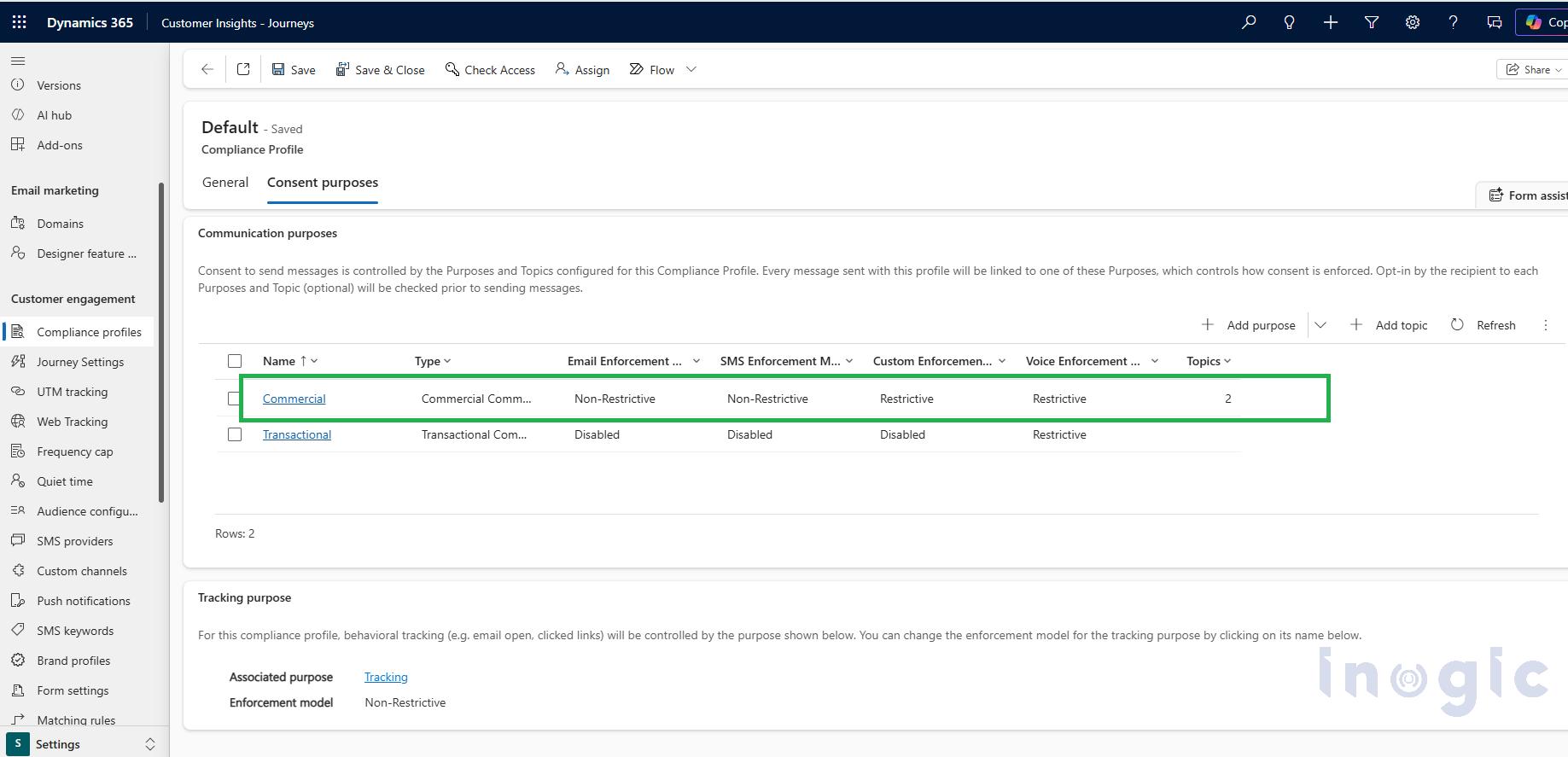Open Custom channels in sidebar
Image resolution: width=1568 pixels, height=757 pixels.
point(81,571)
